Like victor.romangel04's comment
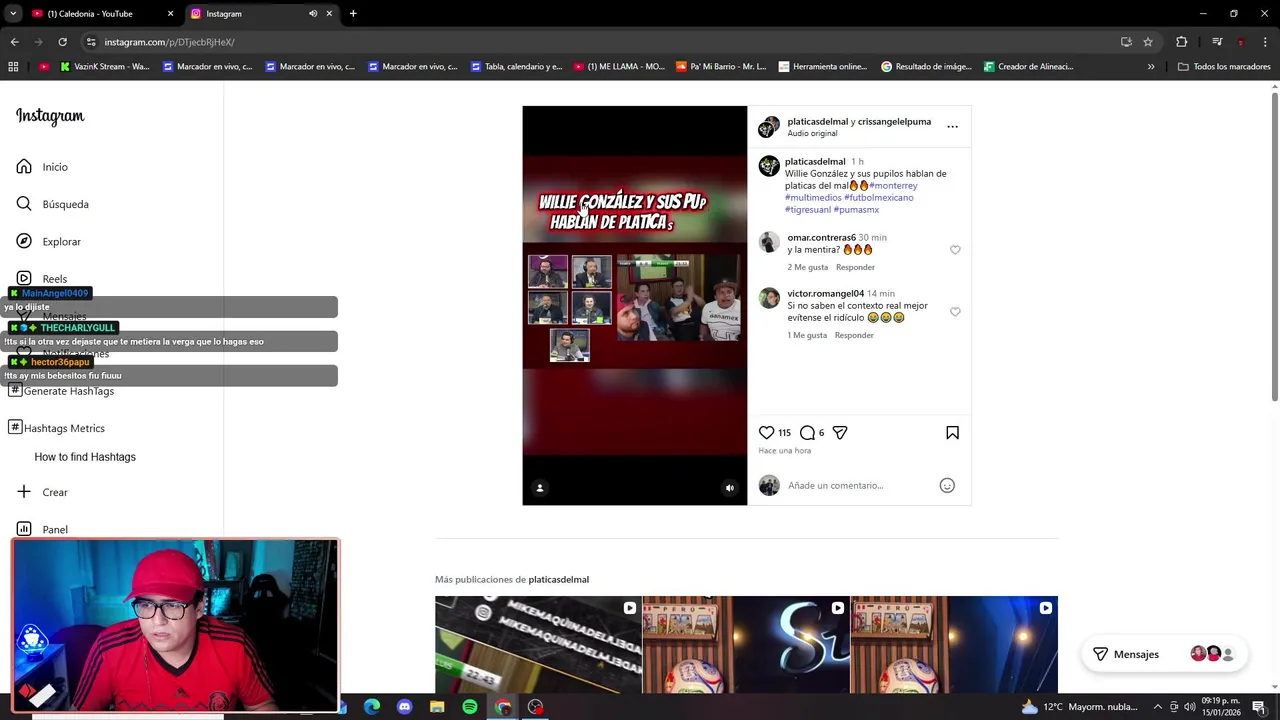The image size is (1280, 720). (955, 312)
